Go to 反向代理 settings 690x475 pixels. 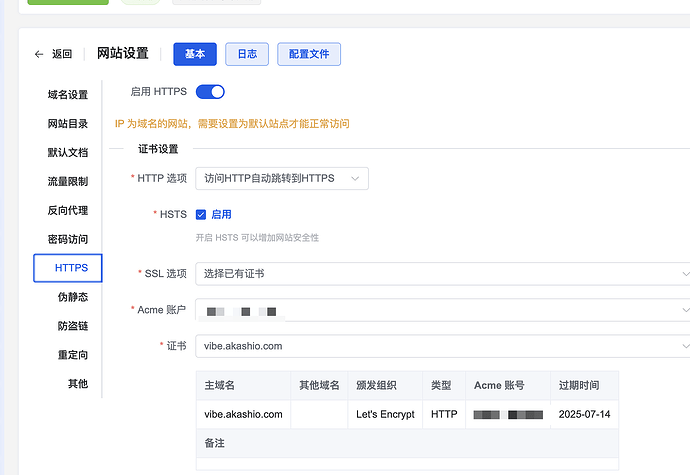(x=68, y=211)
